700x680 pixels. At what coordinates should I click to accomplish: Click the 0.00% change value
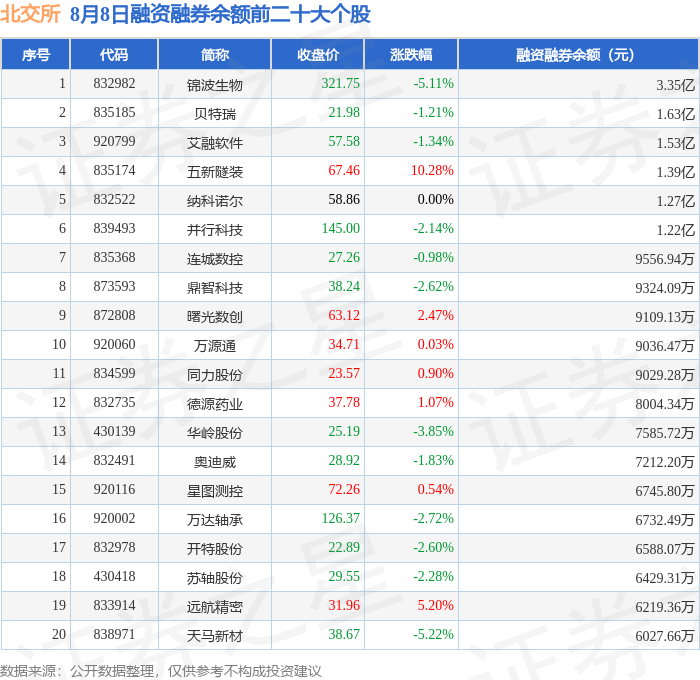(435, 200)
